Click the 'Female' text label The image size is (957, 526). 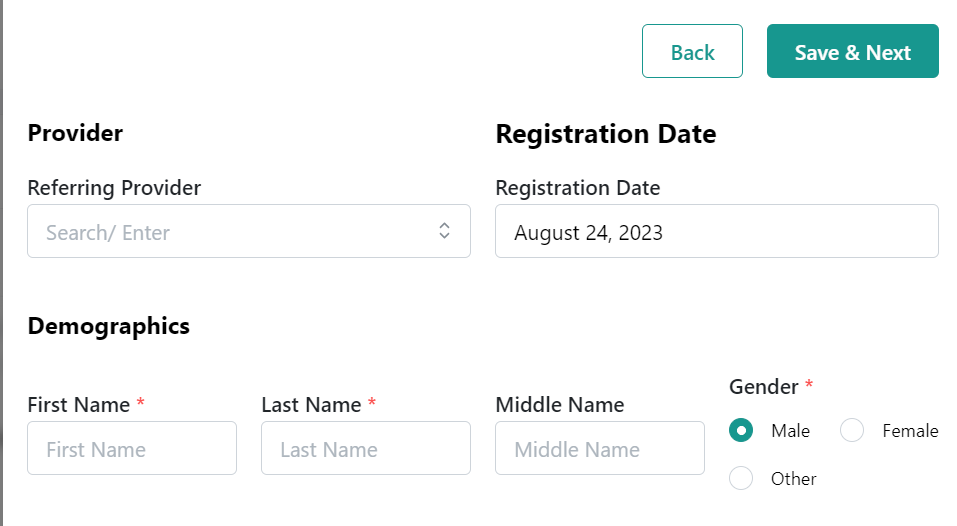910,431
